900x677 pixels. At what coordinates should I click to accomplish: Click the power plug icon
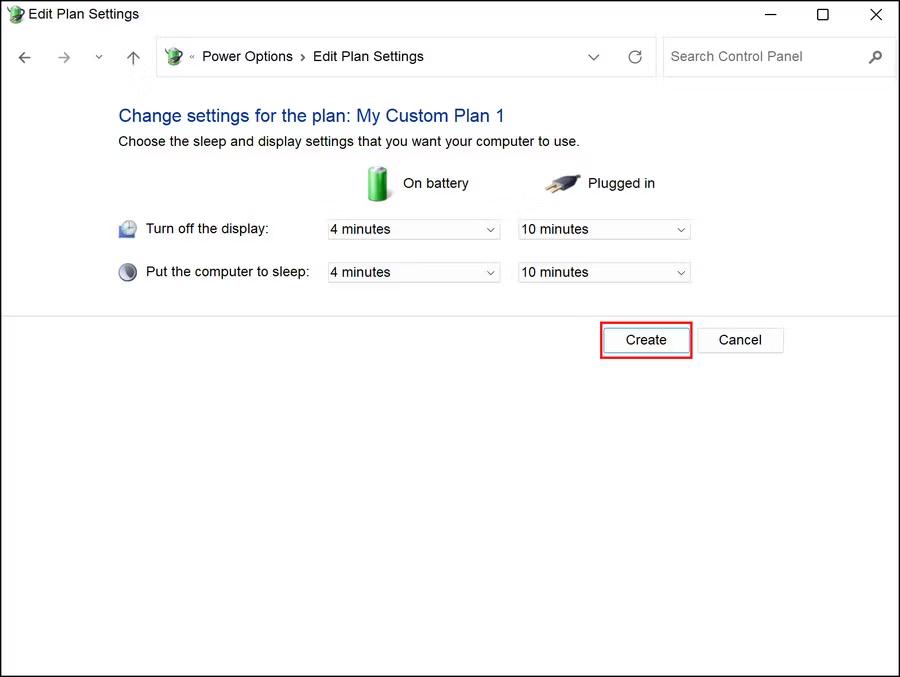(562, 184)
